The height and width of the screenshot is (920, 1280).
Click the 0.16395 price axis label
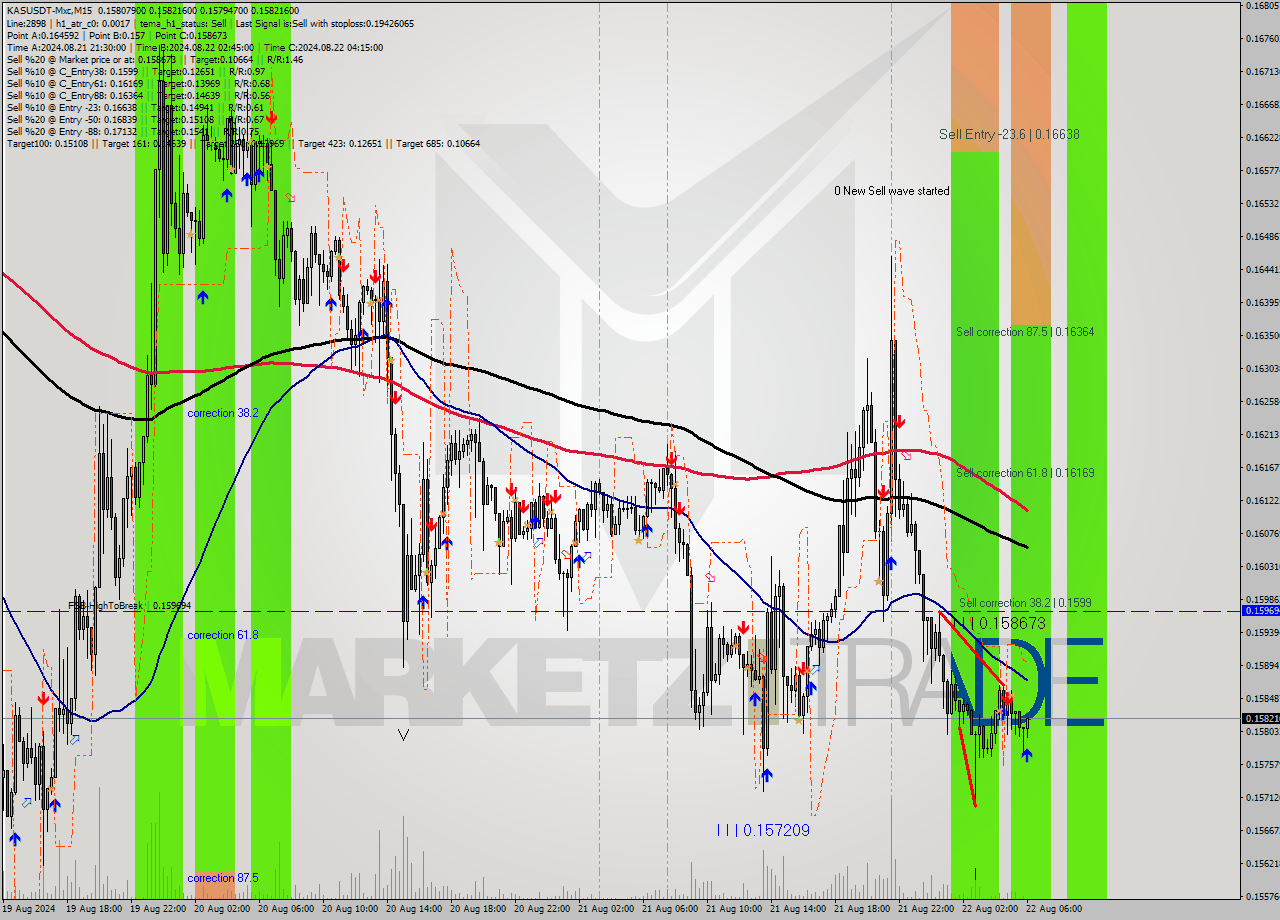pyautogui.click(x=1262, y=303)
